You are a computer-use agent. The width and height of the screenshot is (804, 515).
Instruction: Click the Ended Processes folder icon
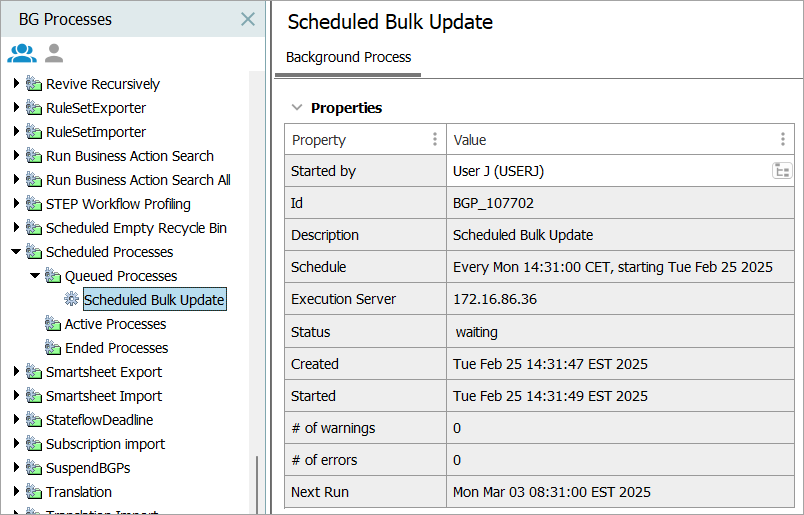(x=52, y=348)
